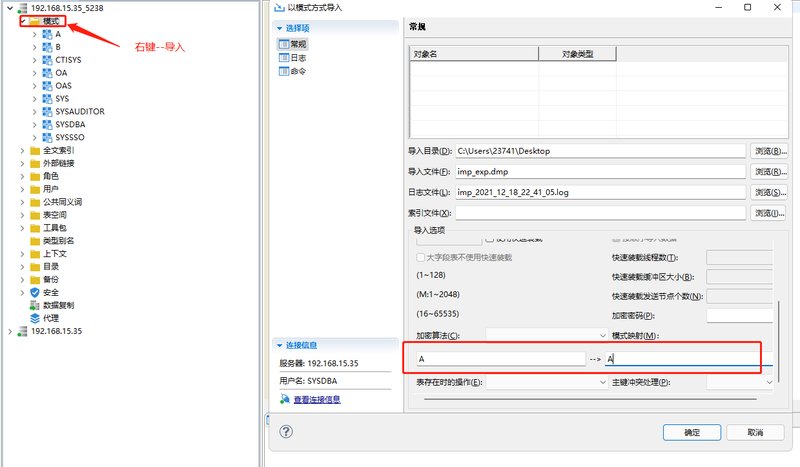Collapse the 连接信息 section

point(279,346)
